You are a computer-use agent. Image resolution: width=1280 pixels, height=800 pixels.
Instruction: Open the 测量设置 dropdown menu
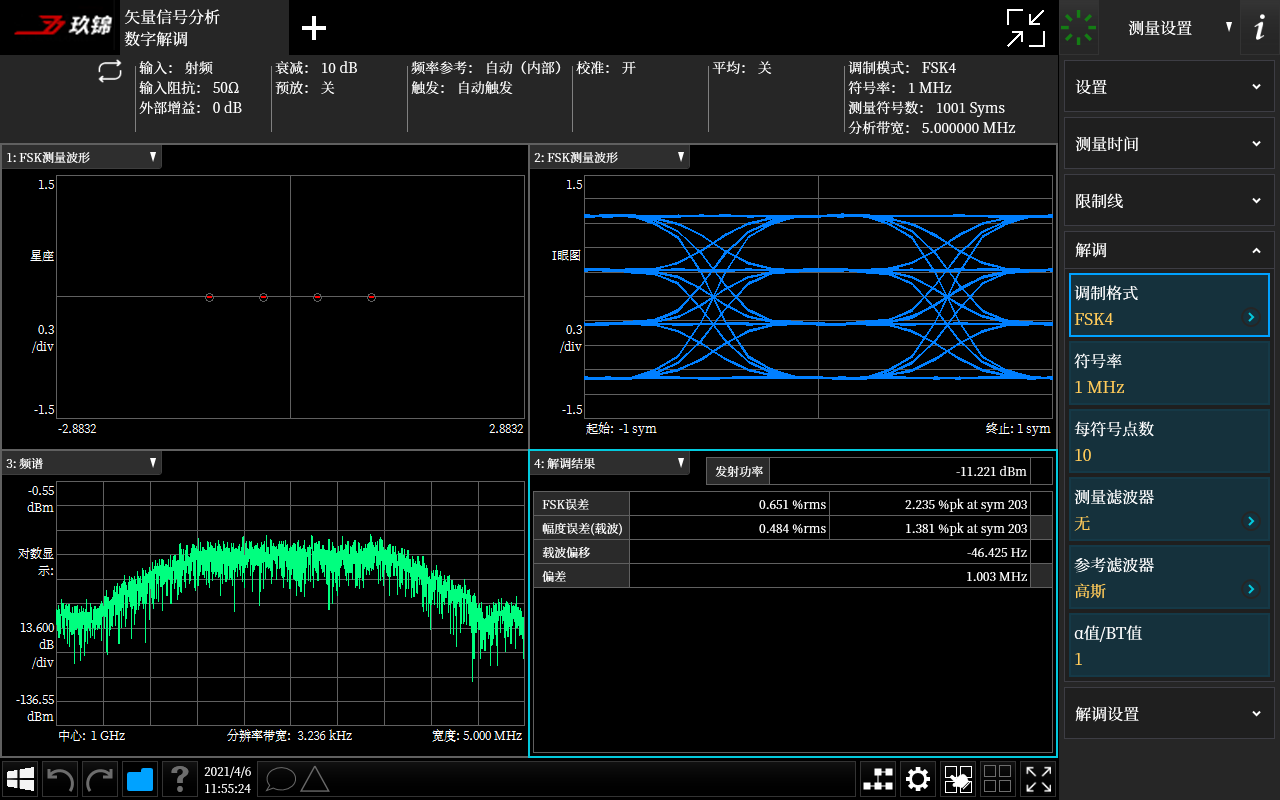coord(1170,28)
